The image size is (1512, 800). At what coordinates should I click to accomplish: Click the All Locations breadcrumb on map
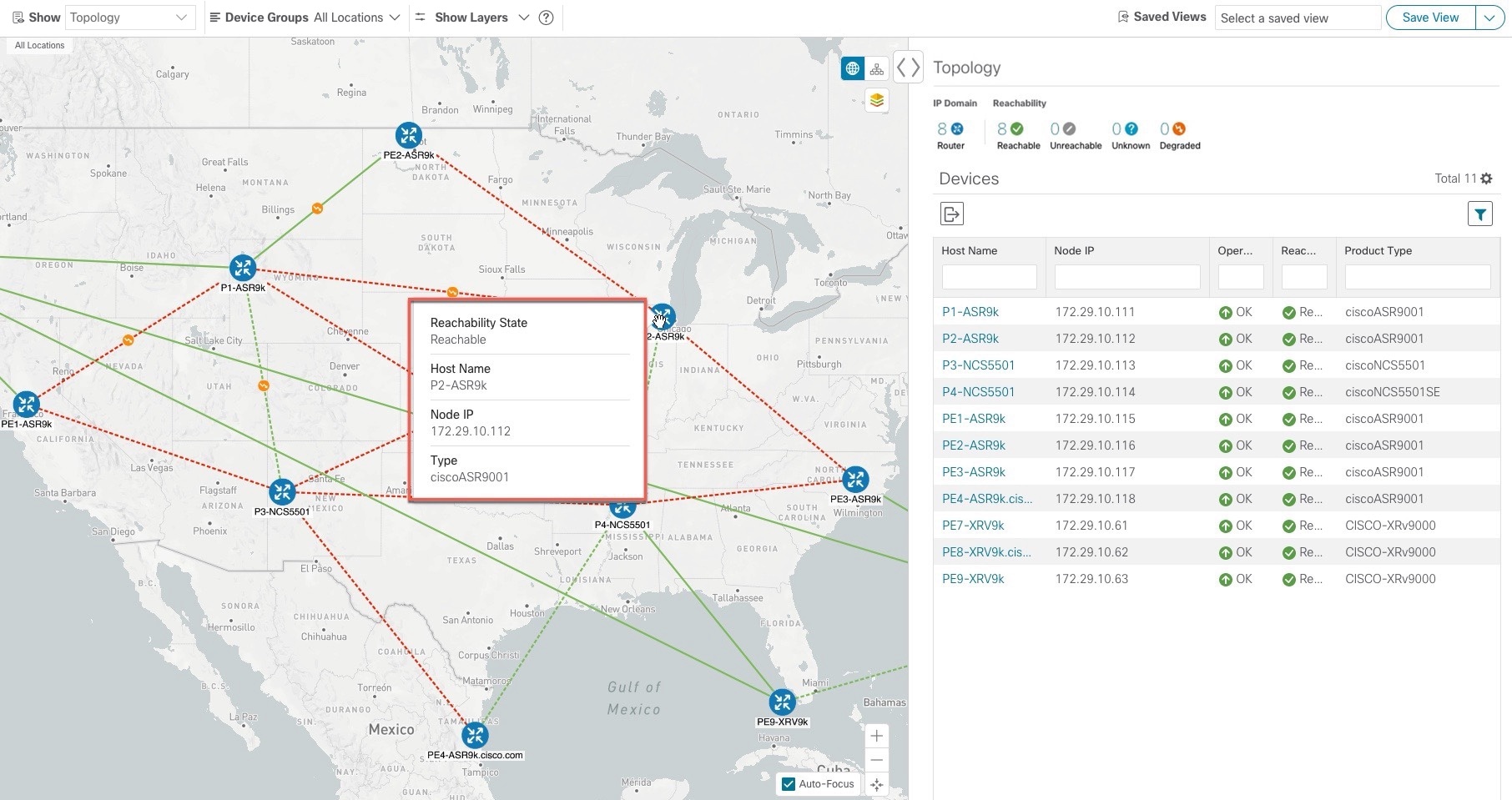pos(38,45)
